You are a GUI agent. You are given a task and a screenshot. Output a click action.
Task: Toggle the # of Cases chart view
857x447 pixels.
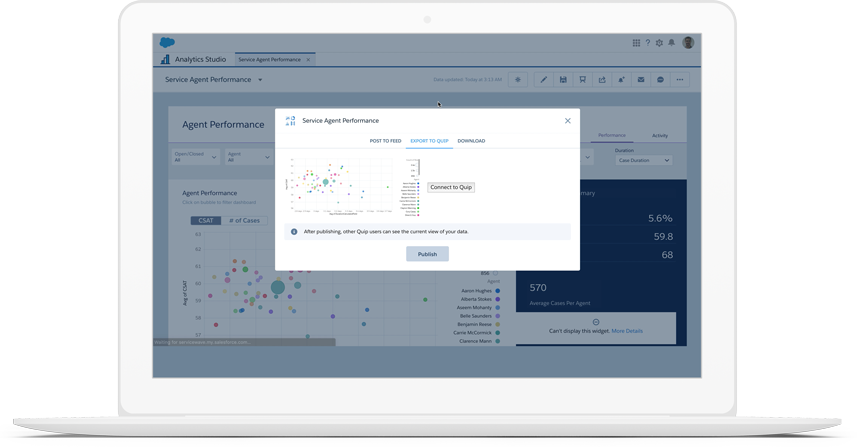click(244, 221)
